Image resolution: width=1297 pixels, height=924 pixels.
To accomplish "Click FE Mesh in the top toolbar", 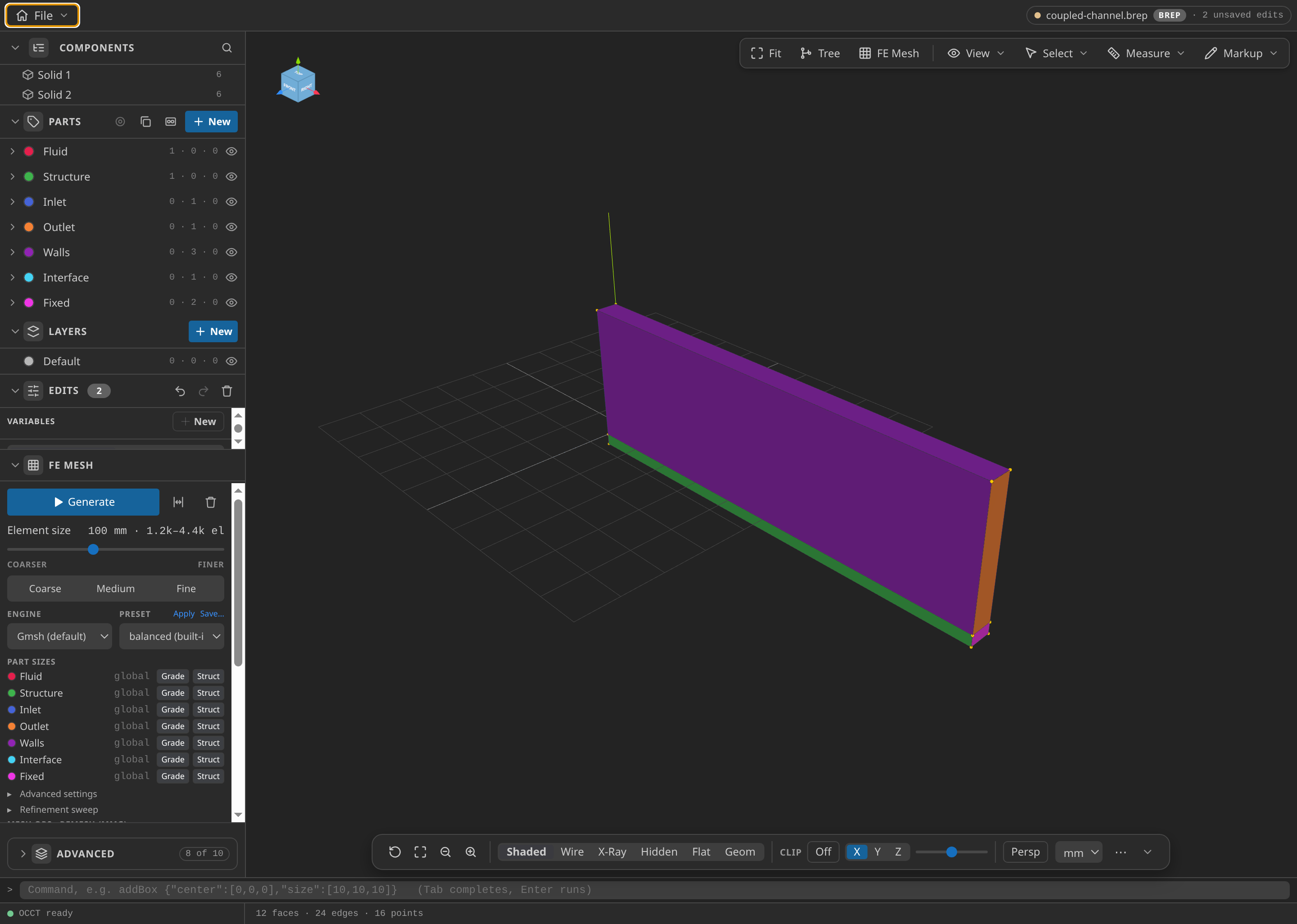I will point(889,54).
